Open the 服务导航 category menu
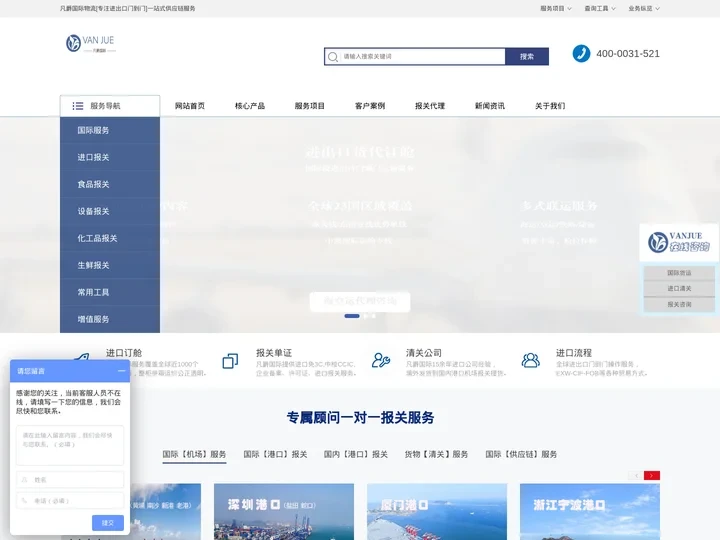This screenshot has width=720, height=540. [110, 106]
